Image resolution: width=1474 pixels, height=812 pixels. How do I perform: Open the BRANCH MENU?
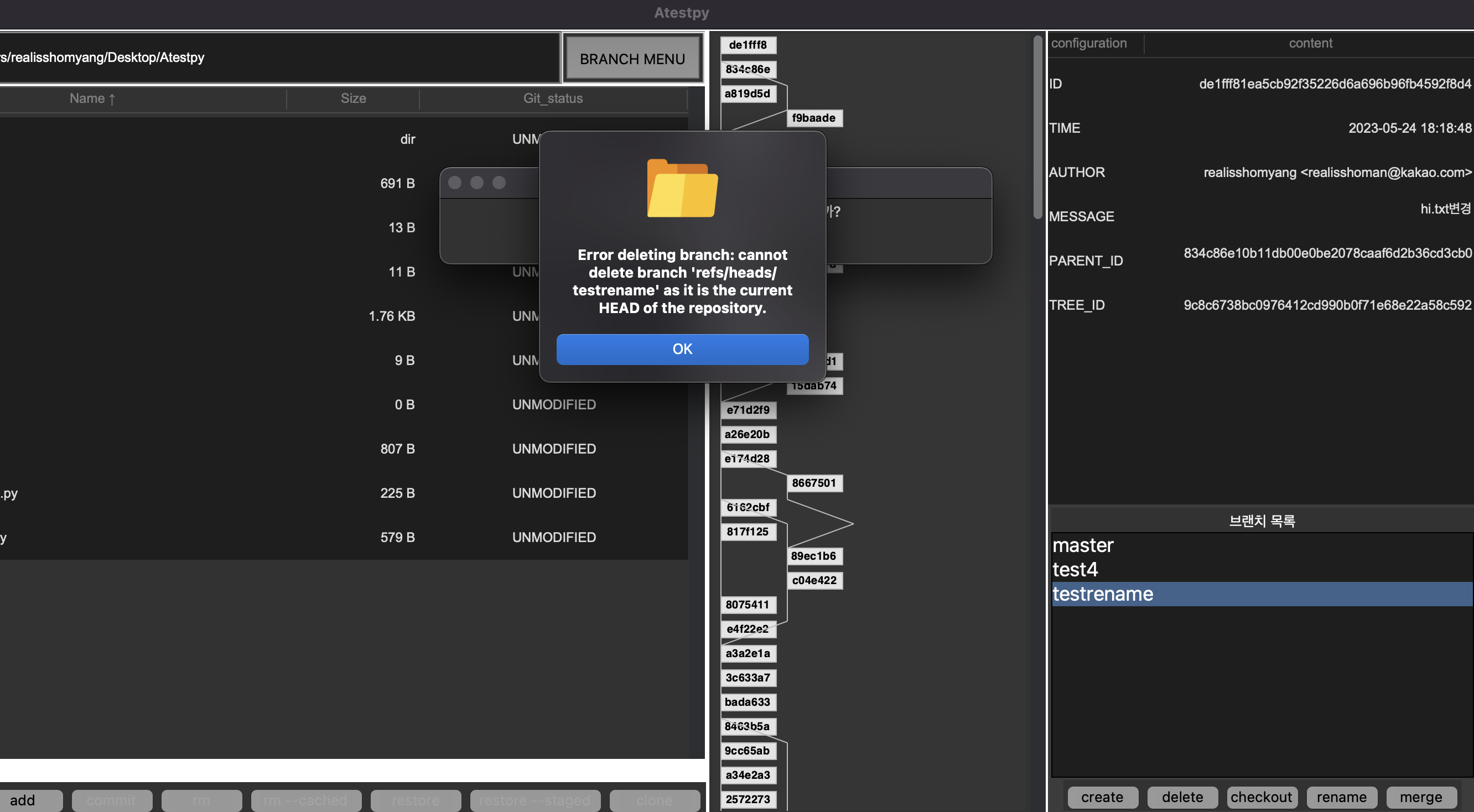click(632, 59)
